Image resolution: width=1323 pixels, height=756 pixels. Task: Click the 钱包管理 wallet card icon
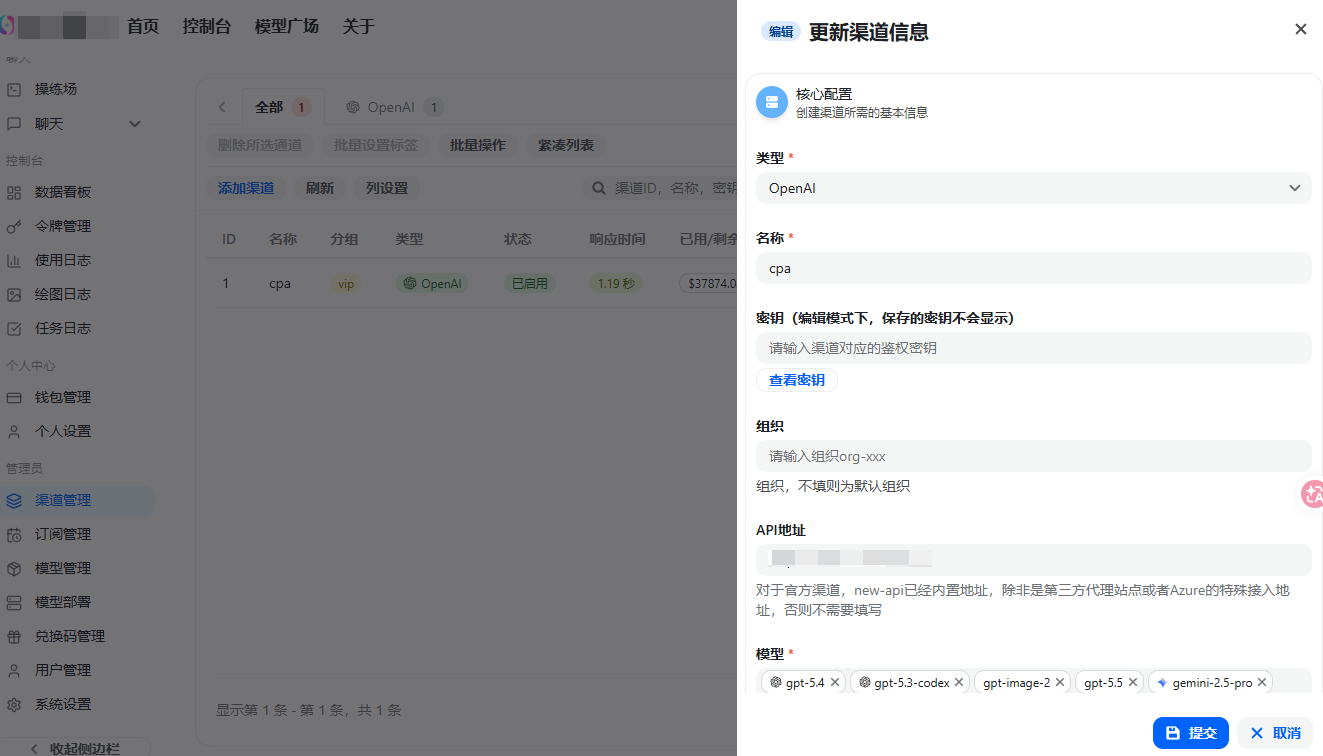coord(14,397)
